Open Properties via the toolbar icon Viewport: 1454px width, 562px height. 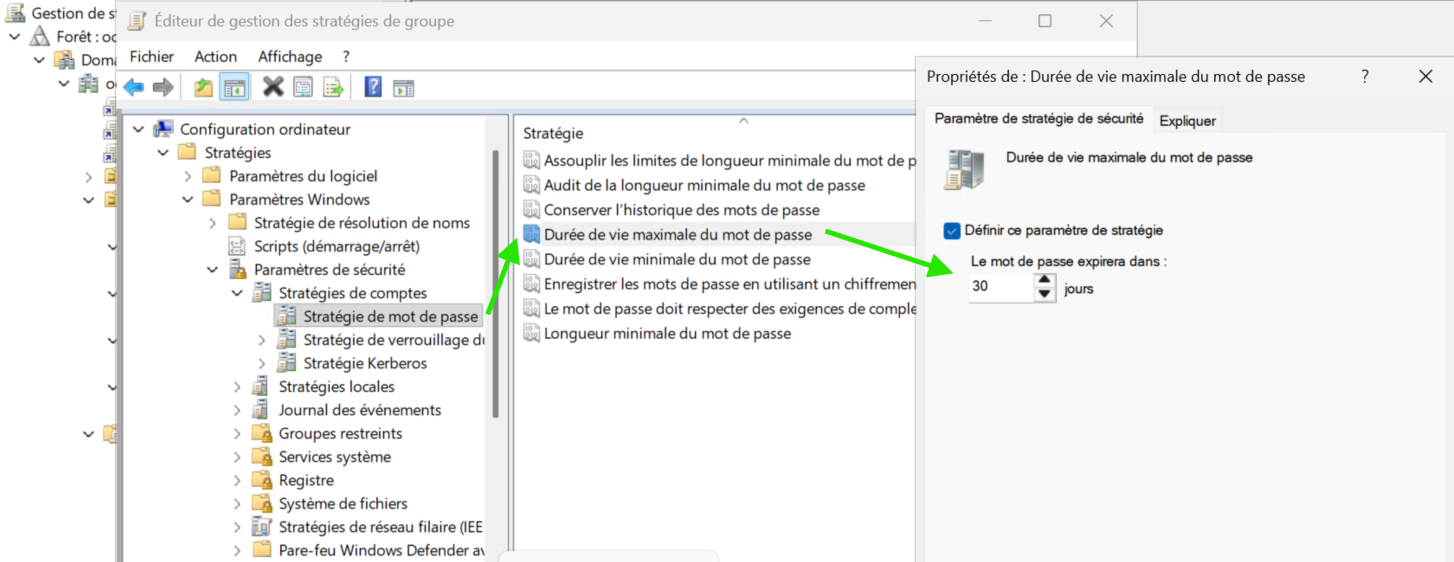coord(303,88)
